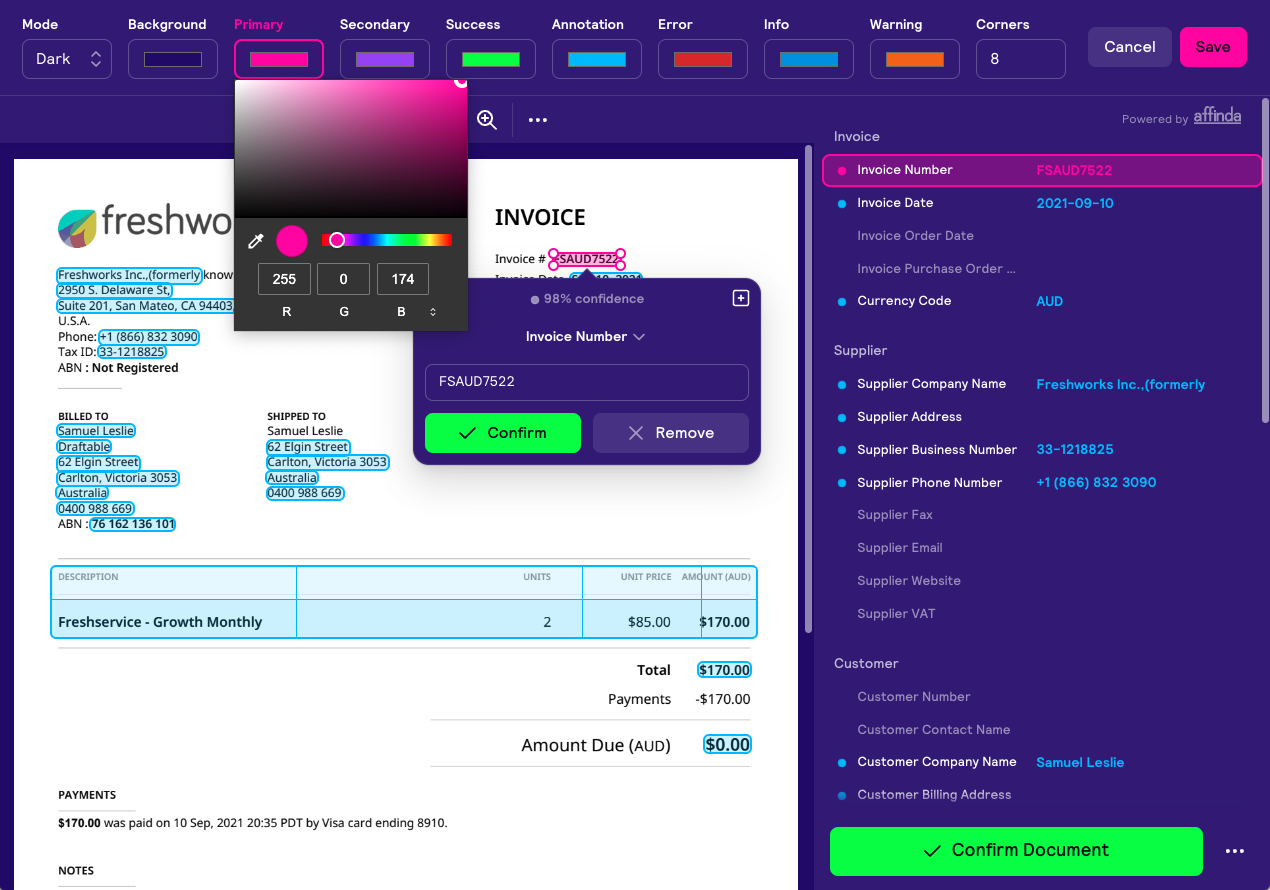Select the Supplier Phone Number field
This screenshot has height=890, width=1270.
pyautogui.click(x=1042, y=483)
